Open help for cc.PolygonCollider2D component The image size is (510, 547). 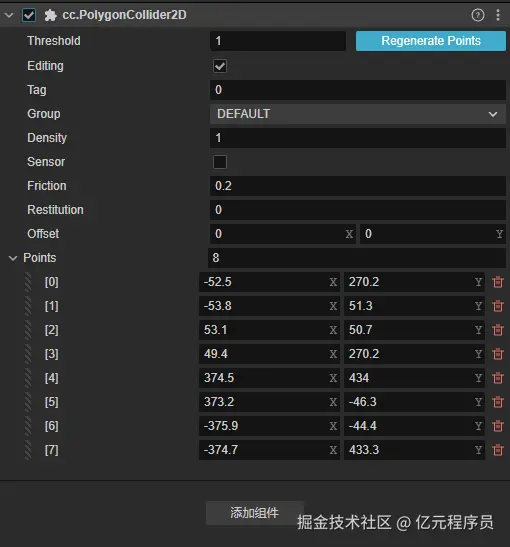tap(478, 15)
